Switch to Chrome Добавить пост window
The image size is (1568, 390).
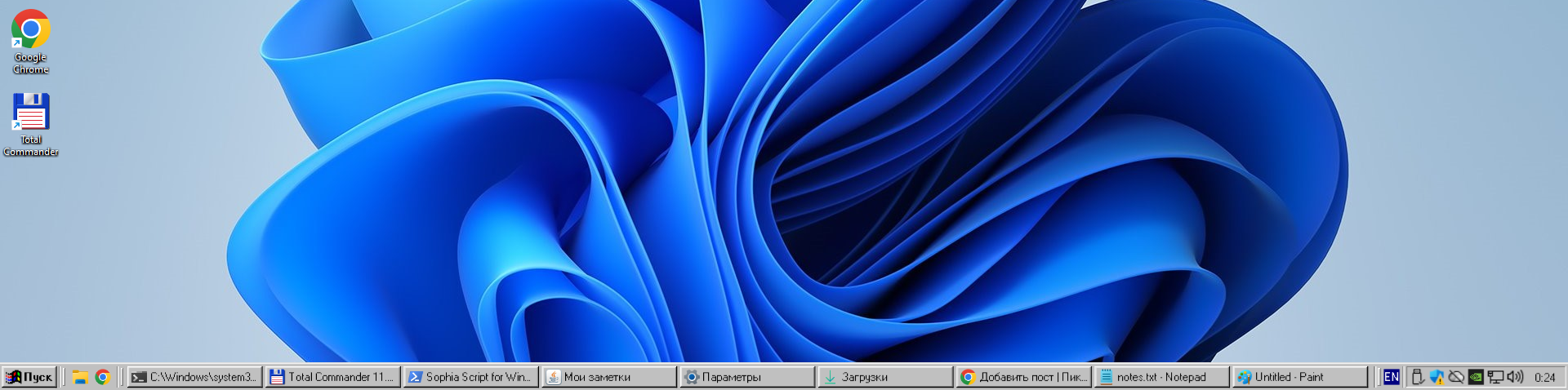pos(1022,377)
